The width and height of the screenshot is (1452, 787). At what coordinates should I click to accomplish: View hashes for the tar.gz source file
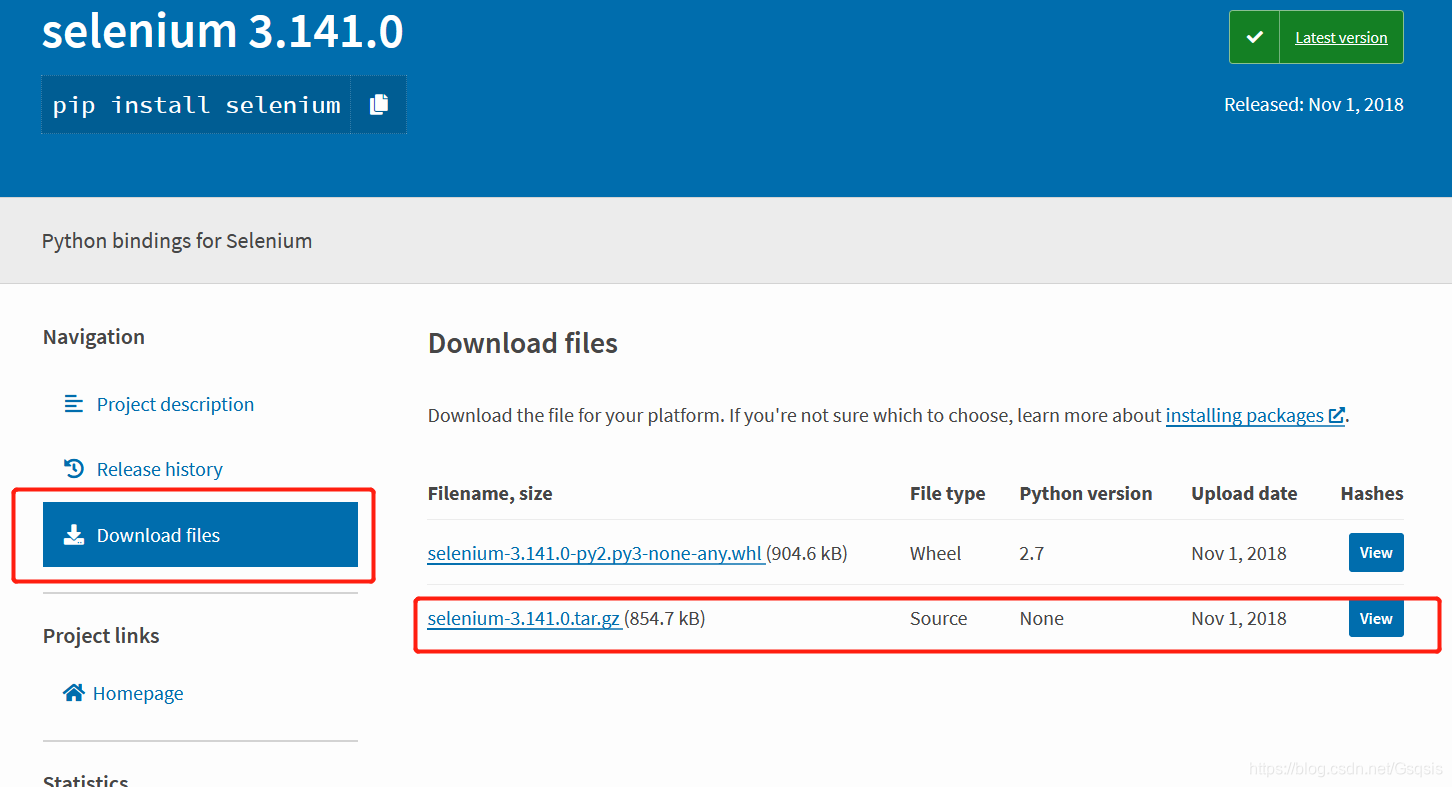coord(1376,618)
